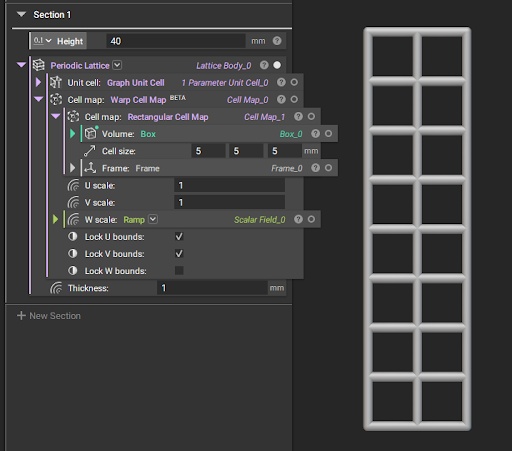Image resolution: width=512 pixels, height=451 pixels.
Task: Collapse the Periodic Lattice block
Action: pyautogui.click(x=21, y=65)
